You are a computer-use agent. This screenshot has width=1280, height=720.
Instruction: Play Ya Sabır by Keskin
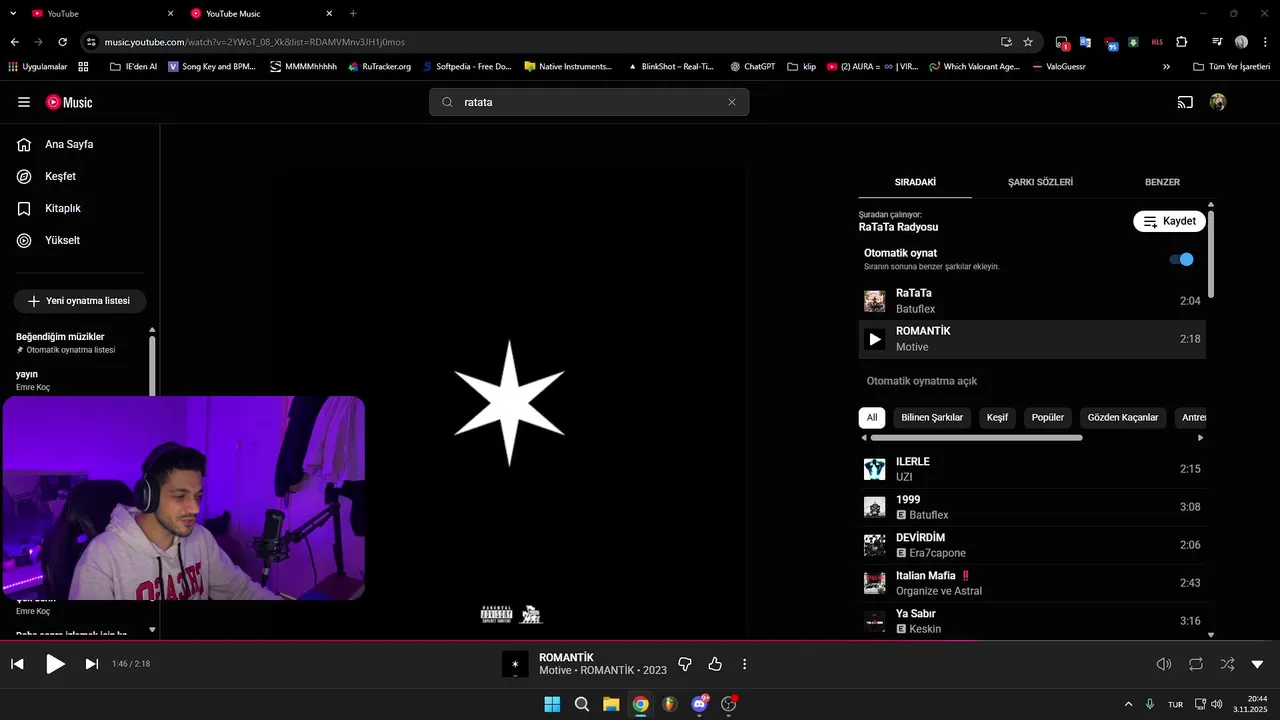(x=1032, y=621)
